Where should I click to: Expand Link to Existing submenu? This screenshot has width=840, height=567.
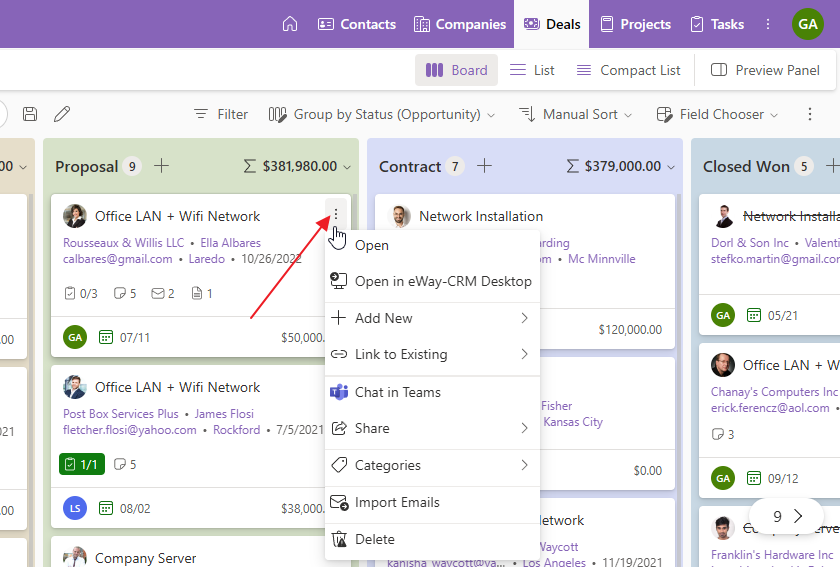pyautogui.click(x=432, y=354)
